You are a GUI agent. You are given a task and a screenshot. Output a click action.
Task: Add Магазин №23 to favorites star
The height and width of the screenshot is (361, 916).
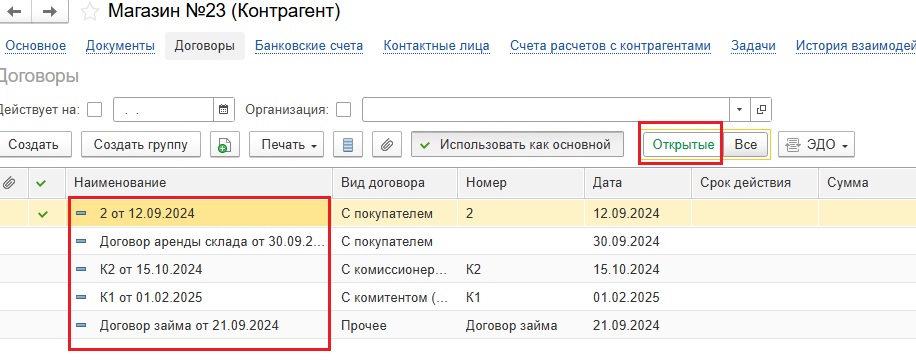point(89,12)
